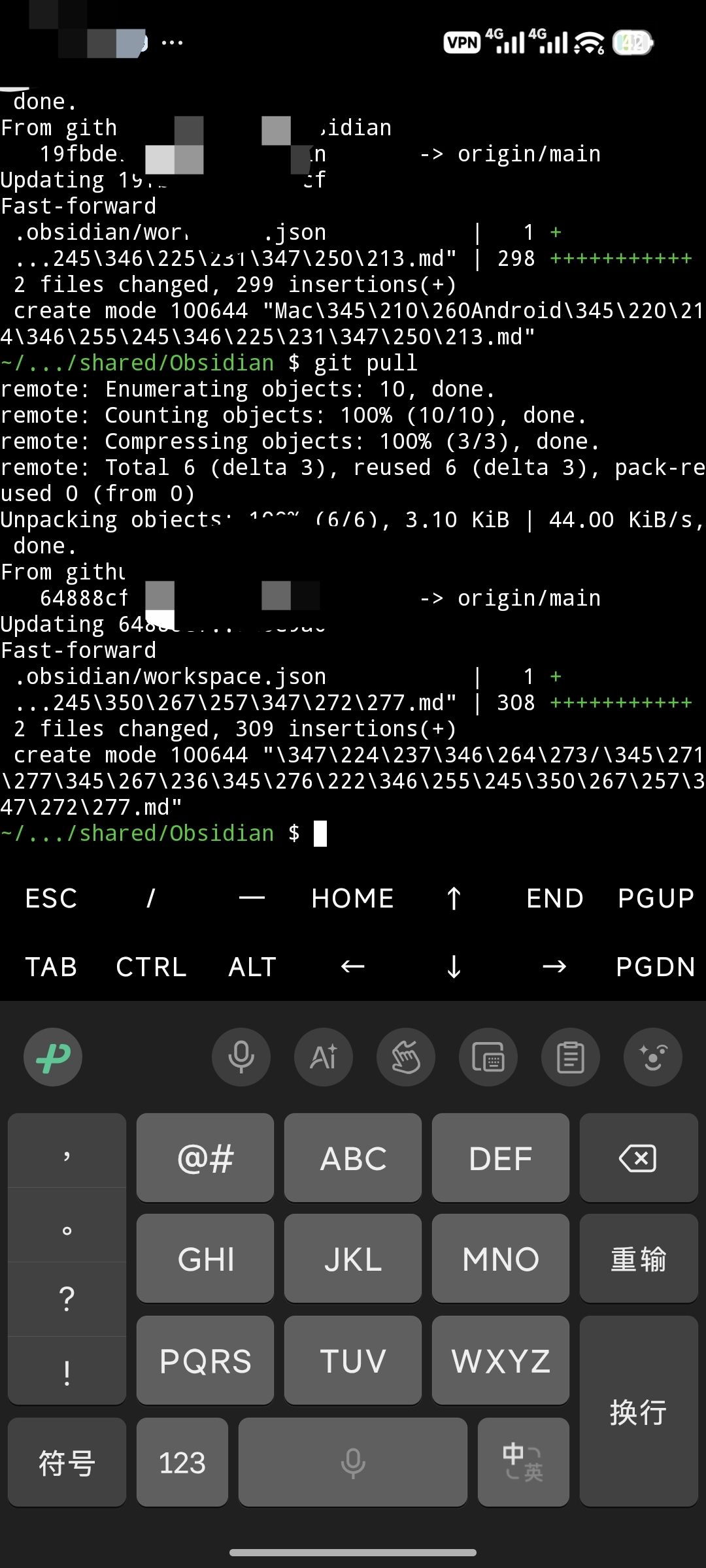Tap the up arrow history key
This screenshot has height=1568, width=706.
[x=454, y=898]
